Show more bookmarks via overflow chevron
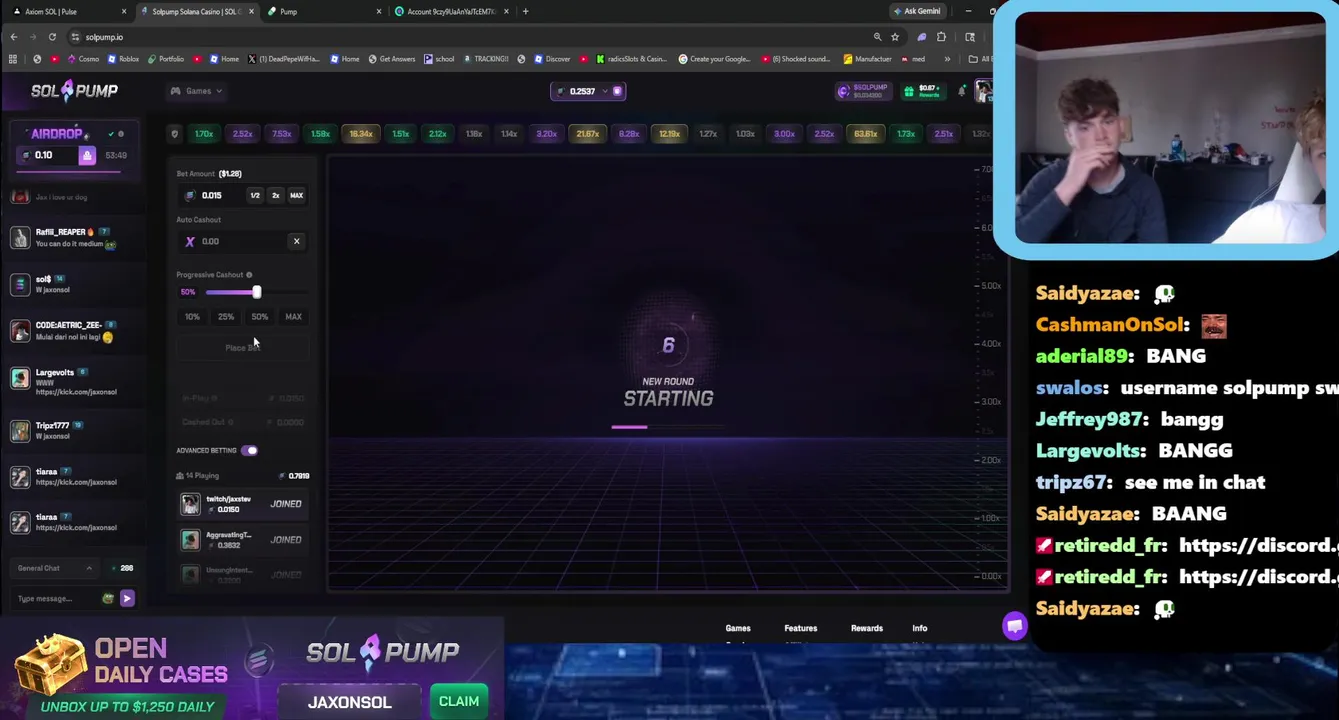This screenshot has width=1339, height=720. click(x=947, y=59)
